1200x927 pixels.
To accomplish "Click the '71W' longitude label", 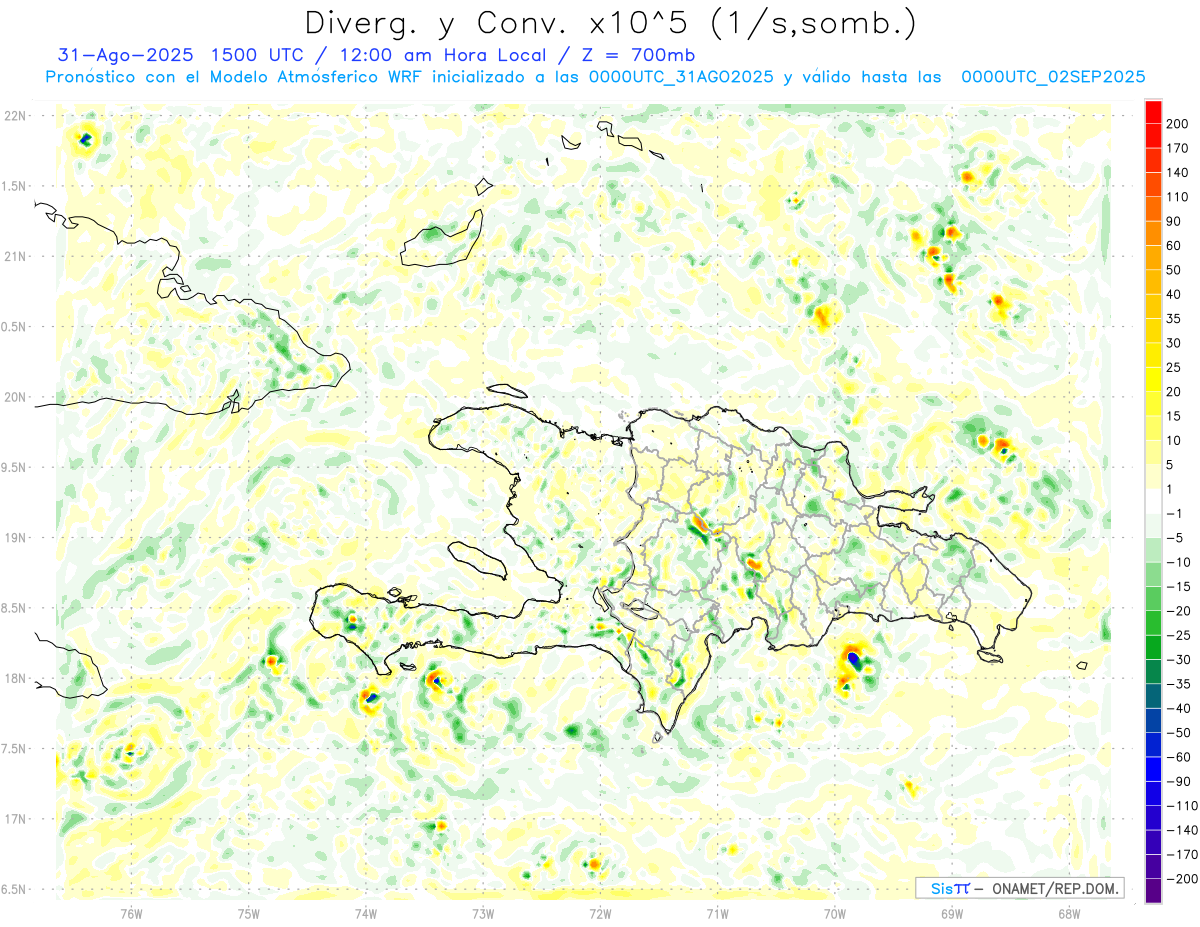I will click(717, 913).
